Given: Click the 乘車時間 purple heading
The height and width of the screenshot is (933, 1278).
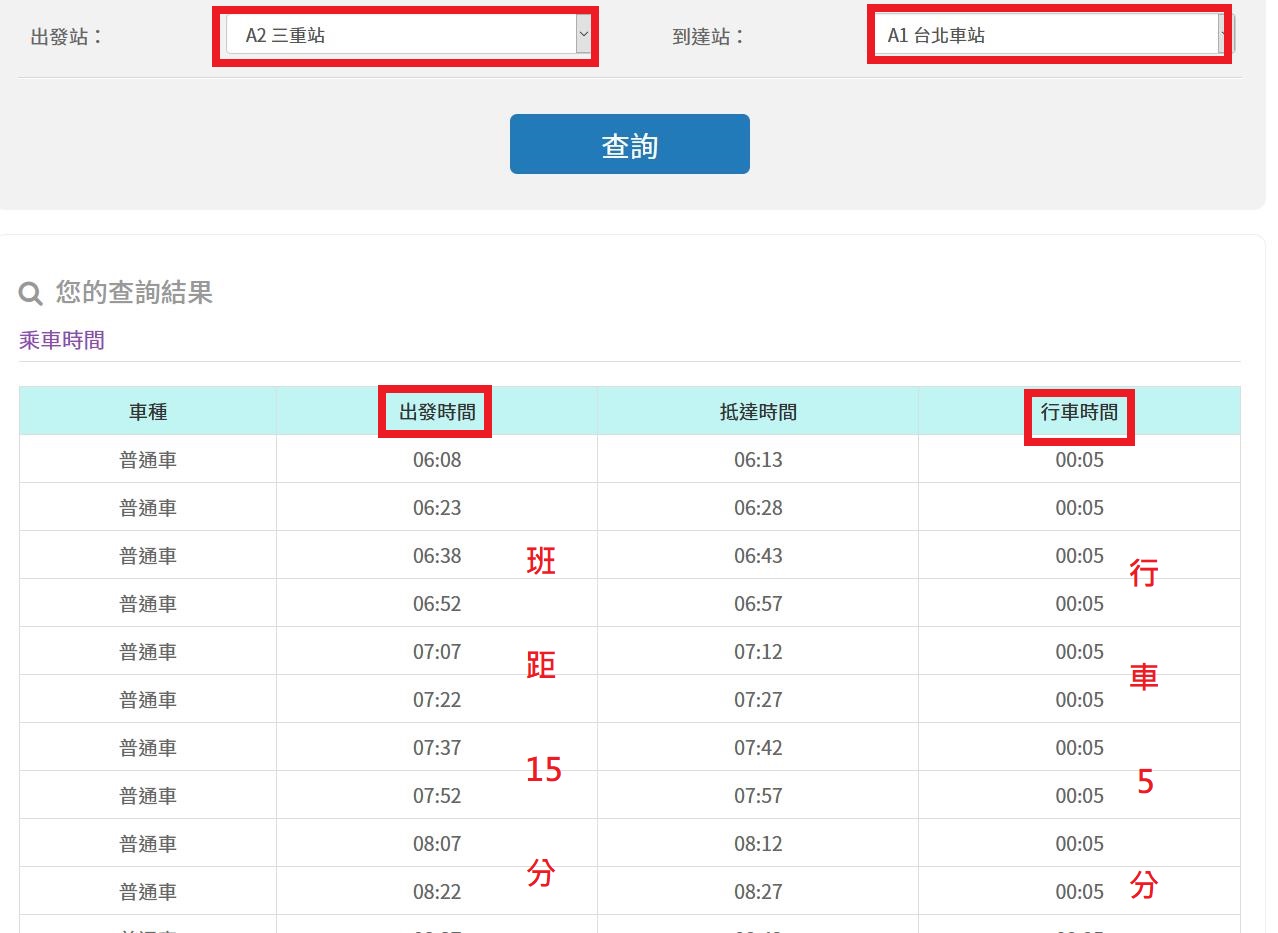Looking at the screenshot, I should coord(62,340).
